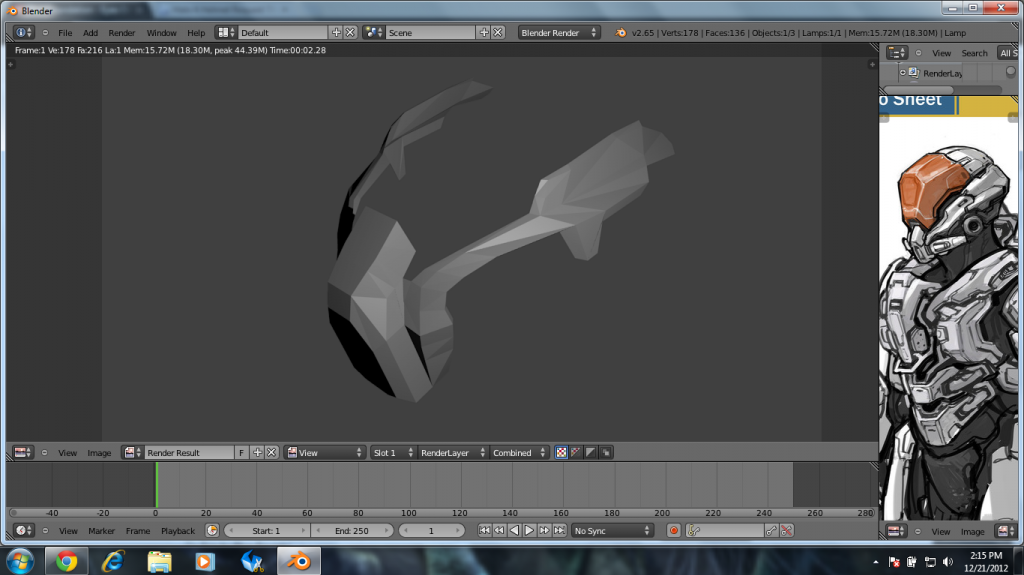The width and height of the screenshot is (1024, 575).
Task: Open the timeline's Playback menu
Action: point(178,531)
